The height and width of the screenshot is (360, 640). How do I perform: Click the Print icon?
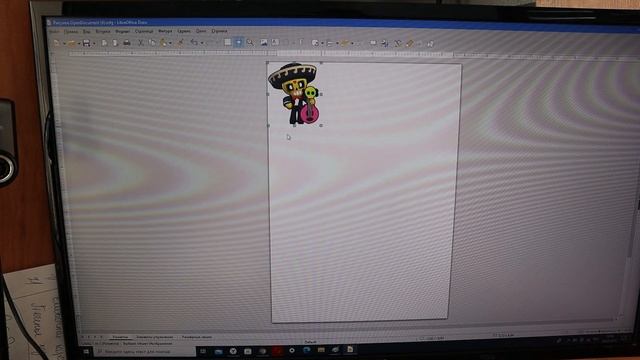pos(127,43)
